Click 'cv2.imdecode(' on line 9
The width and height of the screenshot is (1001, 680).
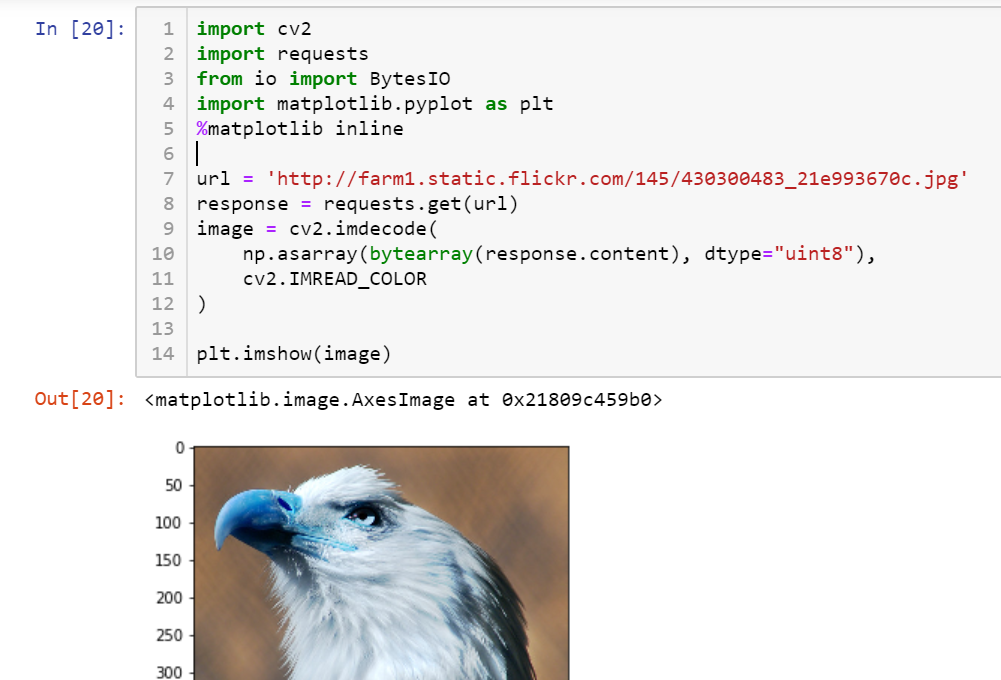coord(363,229)
